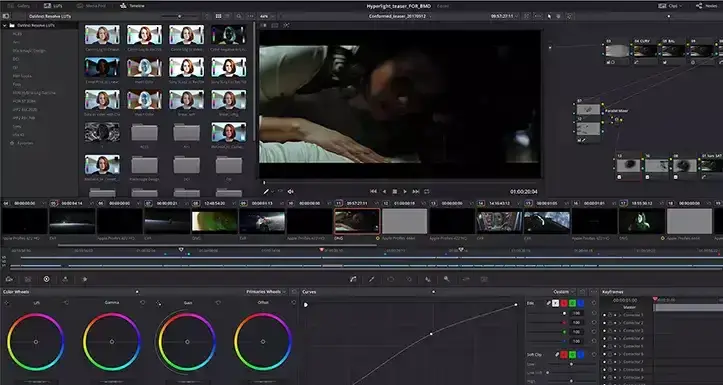Mute the viewer audio
723x385 pixels.
coord(290,191)
